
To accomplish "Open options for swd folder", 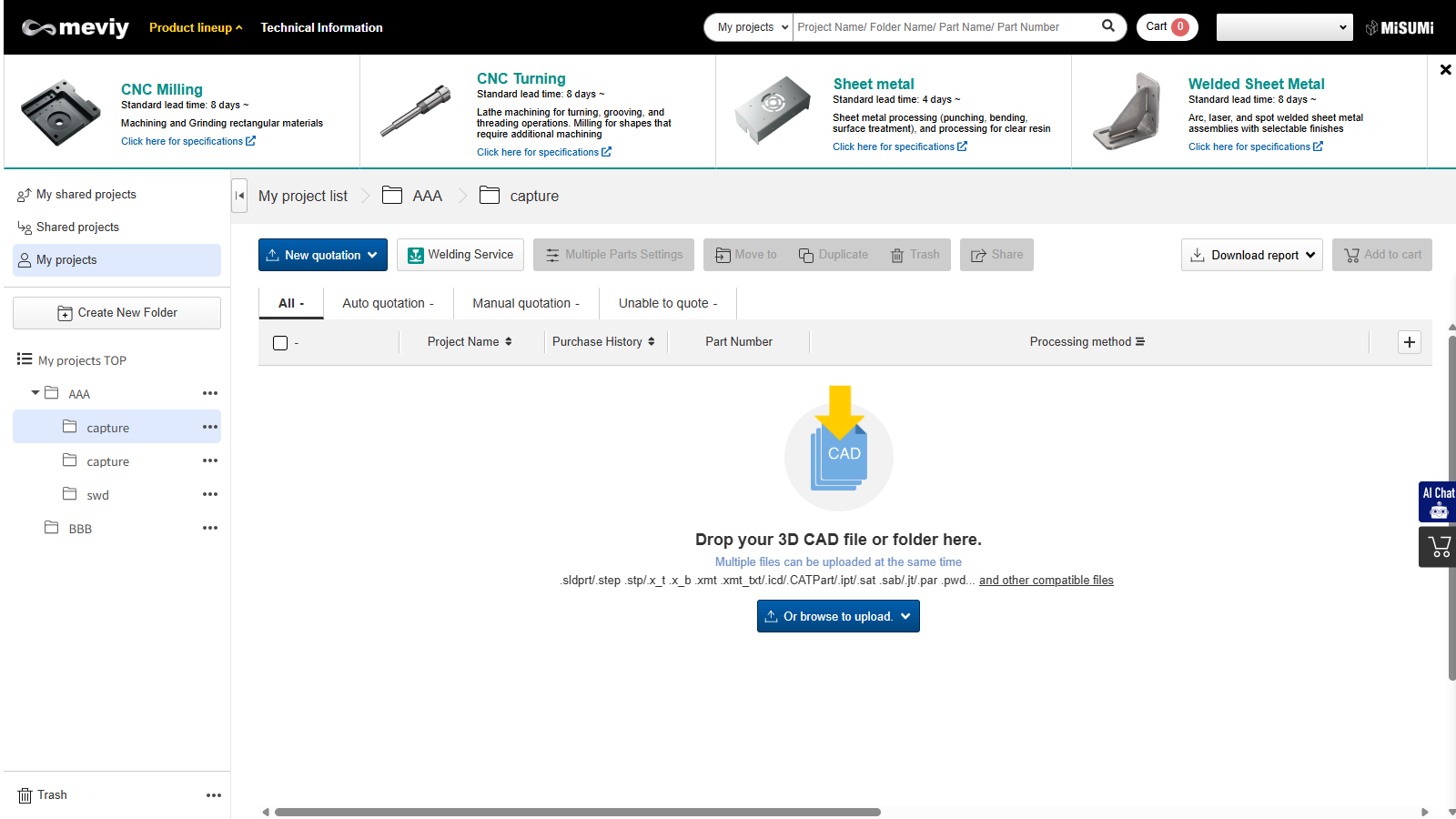I will [x=210, y=494].
